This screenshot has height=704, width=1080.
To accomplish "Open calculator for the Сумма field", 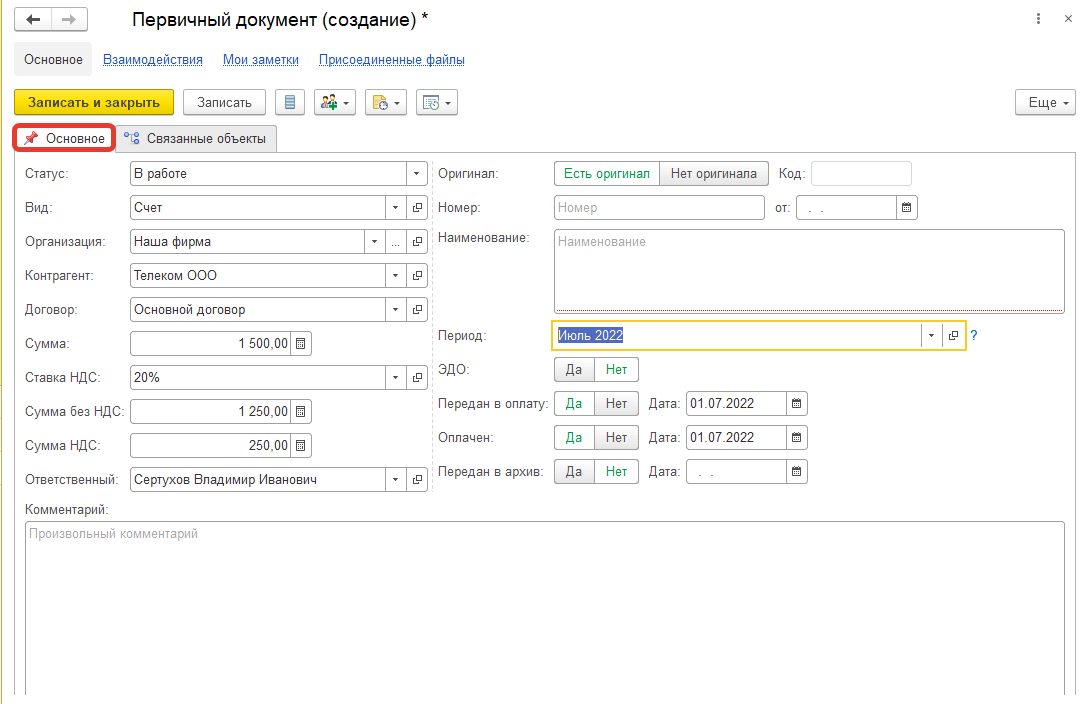I will coord(301,344).
